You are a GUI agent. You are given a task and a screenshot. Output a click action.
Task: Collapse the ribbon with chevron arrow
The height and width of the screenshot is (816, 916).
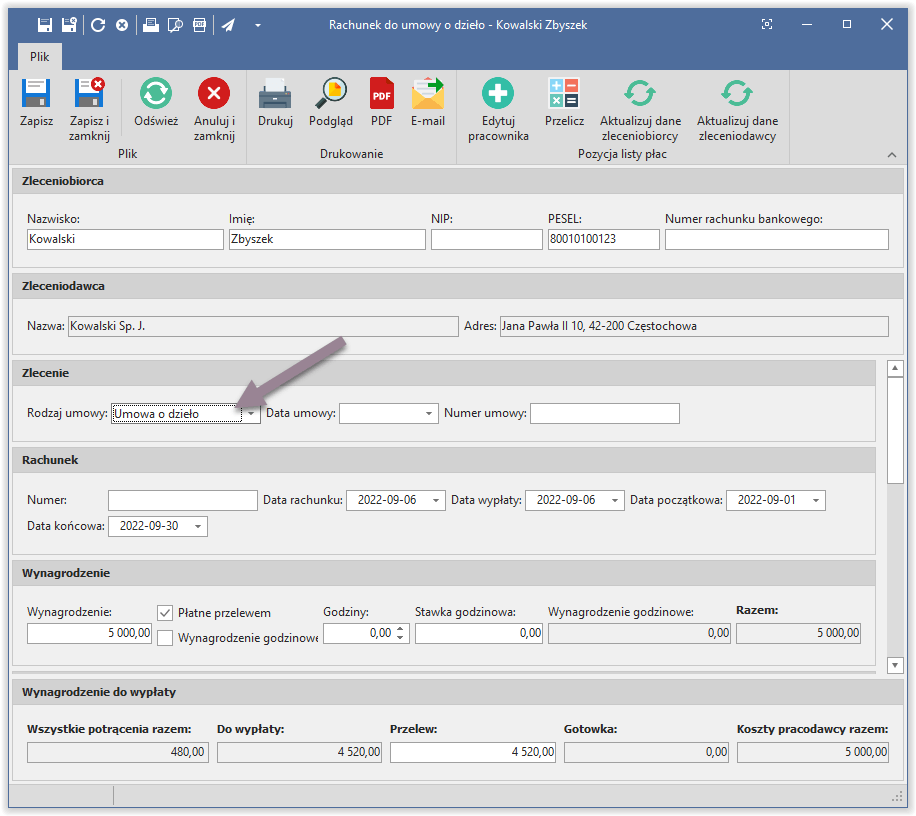tap(891, 154)
